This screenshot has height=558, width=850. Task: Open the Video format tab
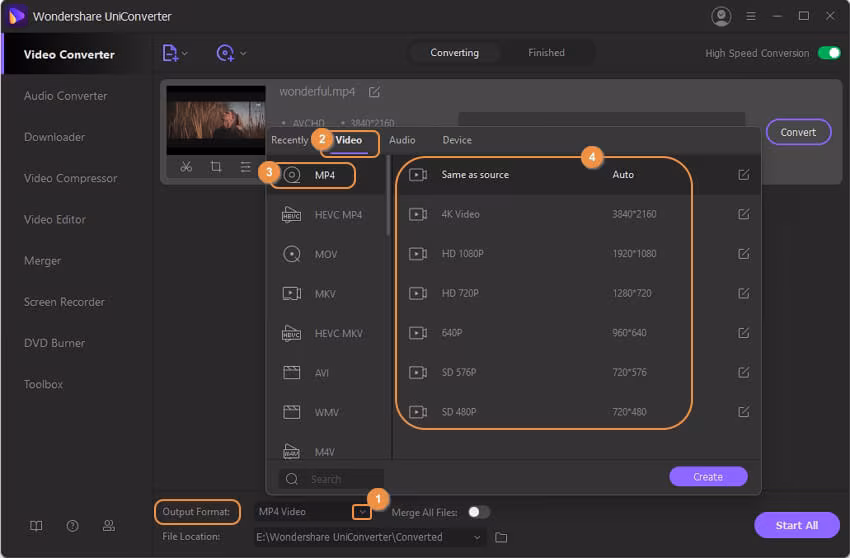tap(349, 140)
